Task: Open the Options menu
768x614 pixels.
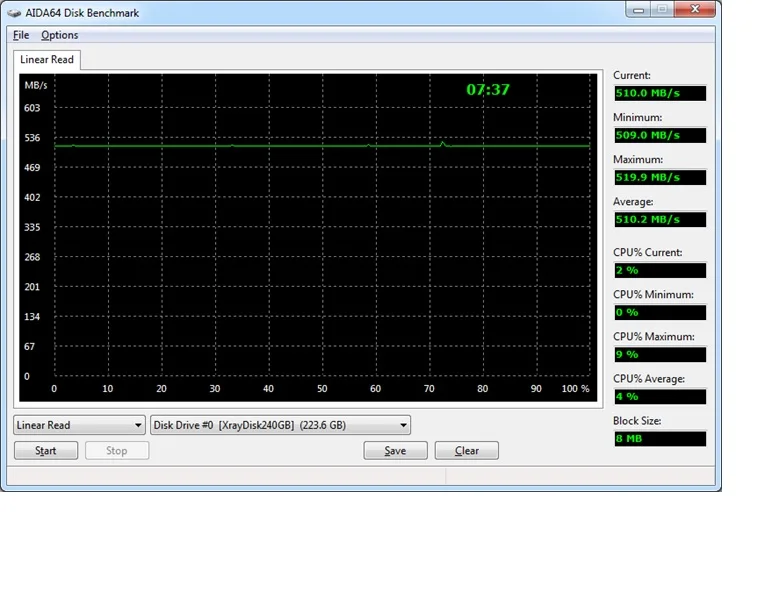Action: [59, 35]
